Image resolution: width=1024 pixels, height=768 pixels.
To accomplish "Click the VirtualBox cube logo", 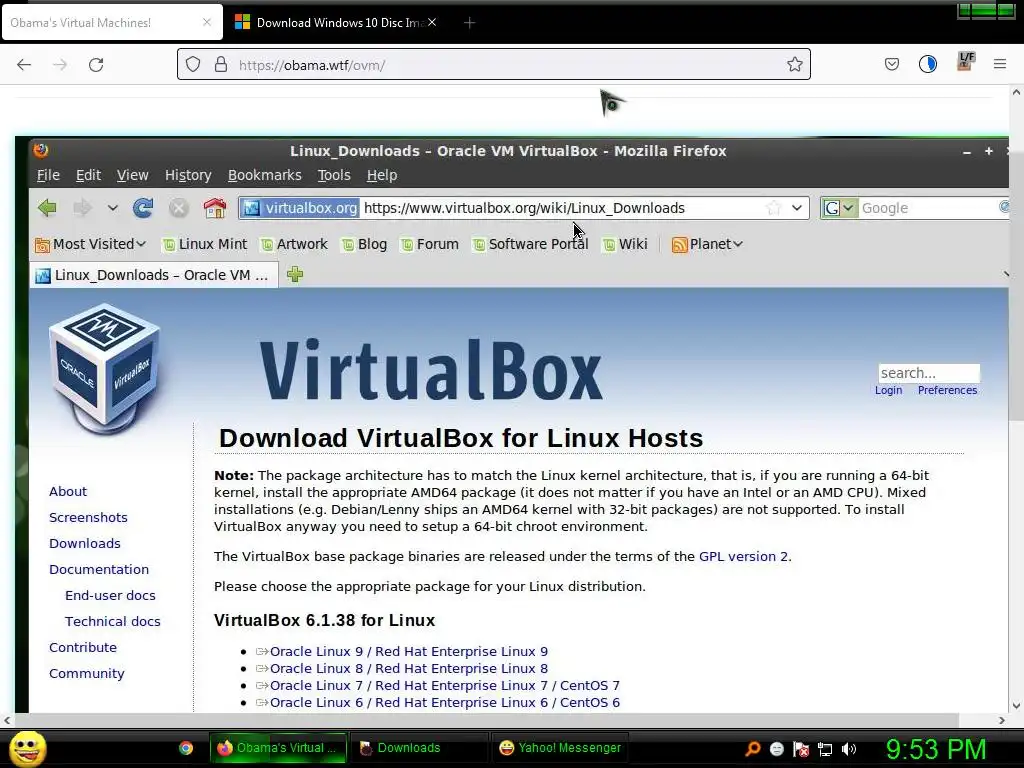I will coord(104,369).
